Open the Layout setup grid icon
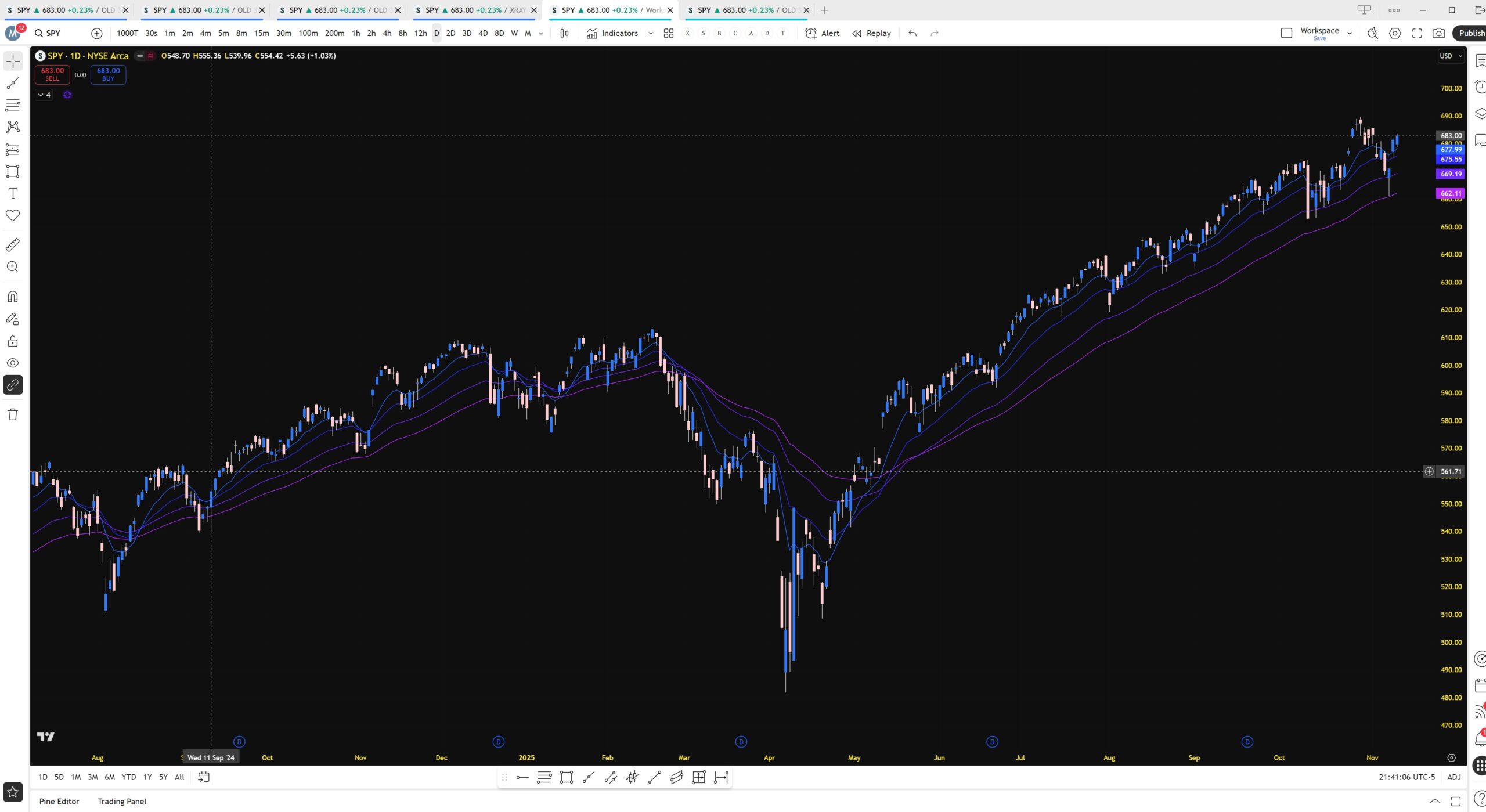The width and height of the screenshot is (1486, 812). pos(669,33)
